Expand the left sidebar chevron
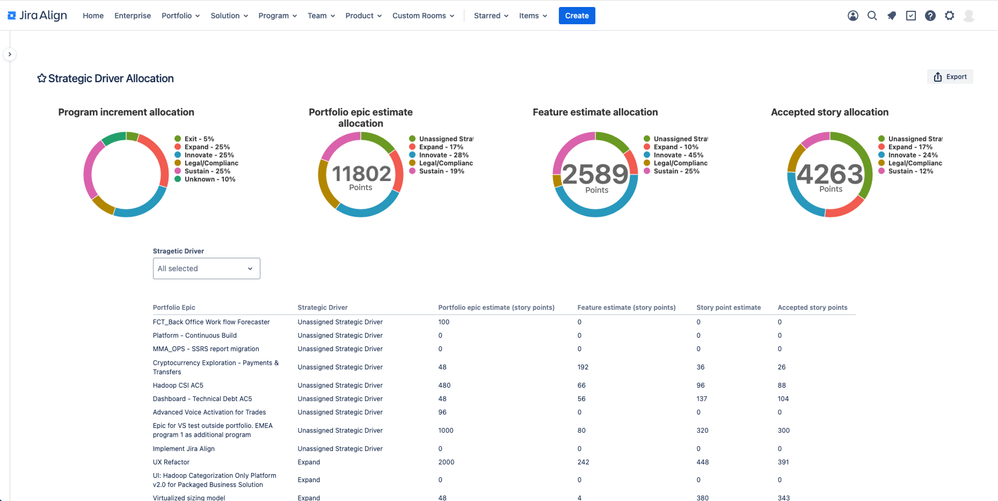Viewport: 998px width, 501px height. coord(10,54)
